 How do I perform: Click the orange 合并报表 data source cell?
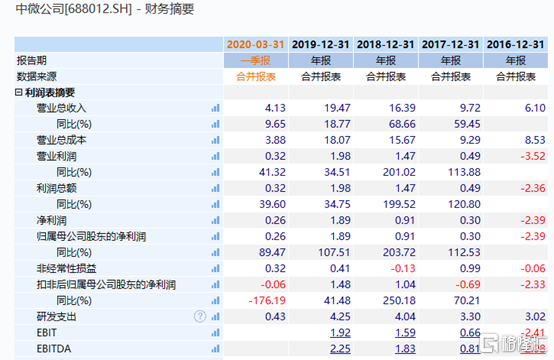pos(256,77)
